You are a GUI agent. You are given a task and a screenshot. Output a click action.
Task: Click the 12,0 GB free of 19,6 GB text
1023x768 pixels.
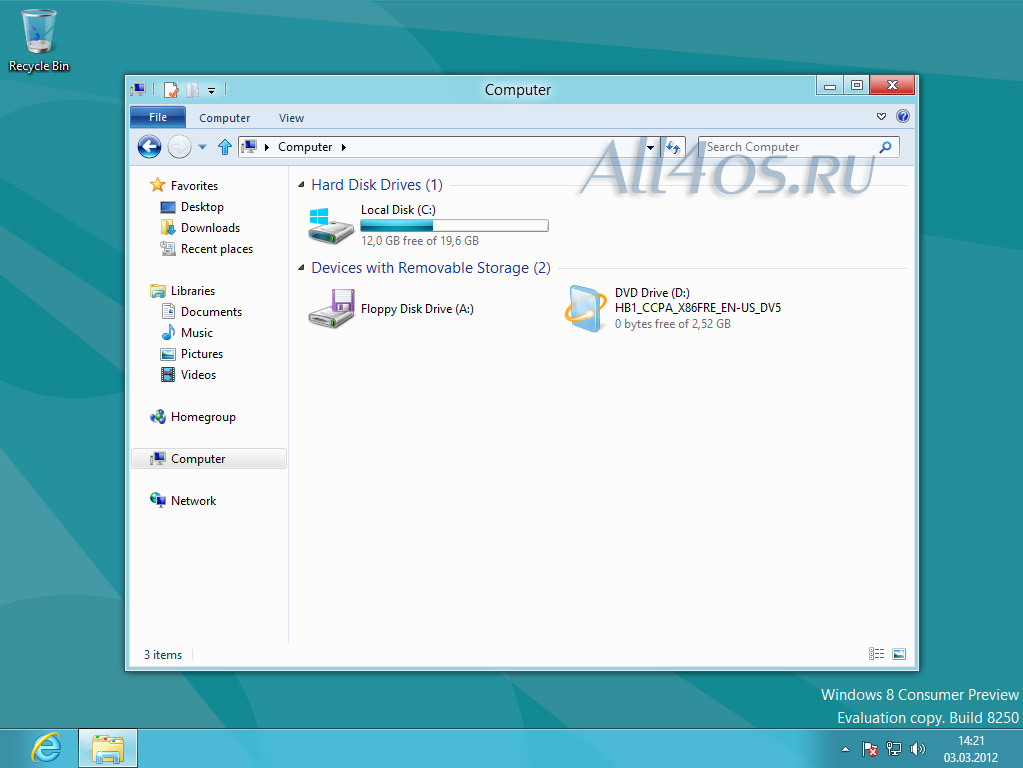click(420, 241)
